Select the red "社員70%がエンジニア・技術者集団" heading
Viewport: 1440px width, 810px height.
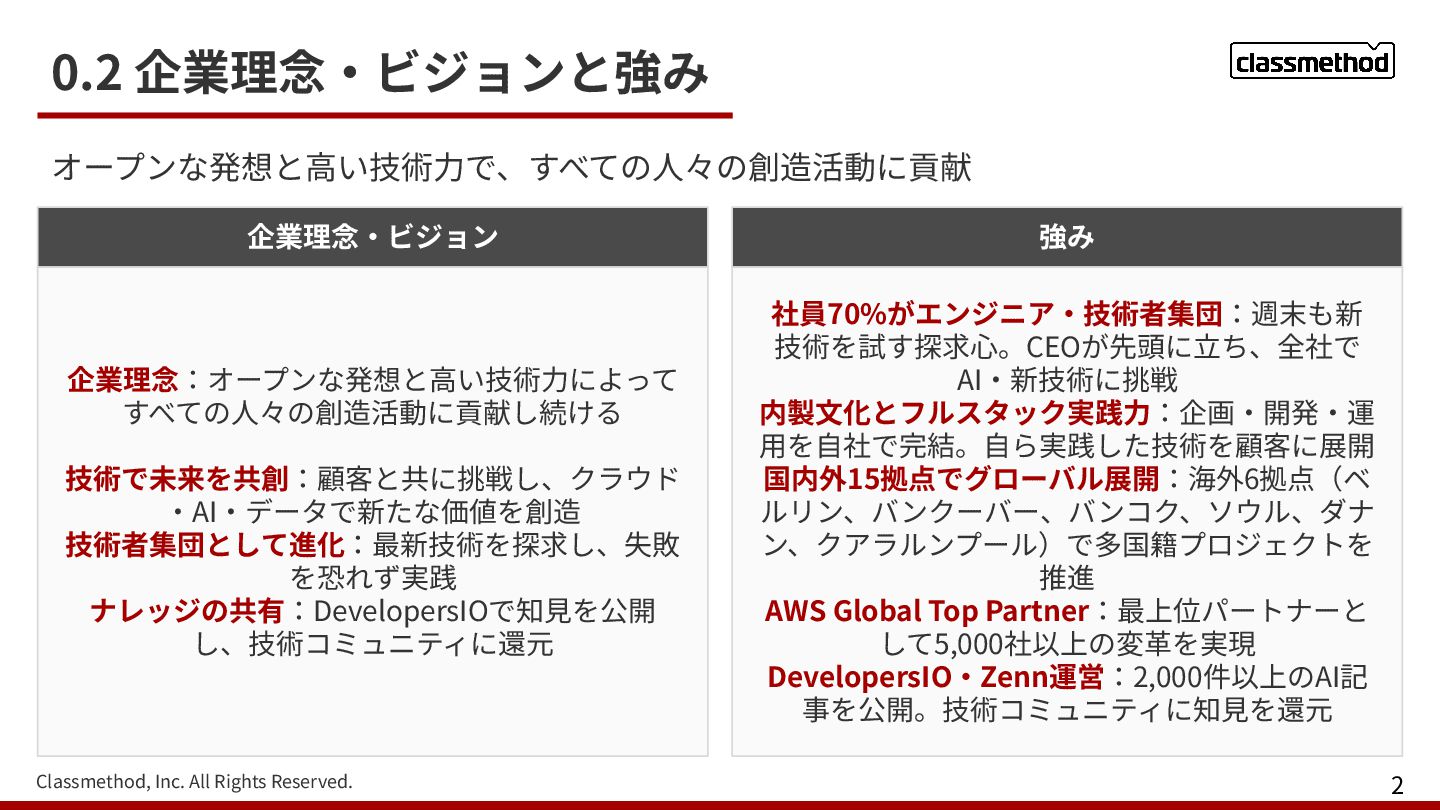(997, 314)
